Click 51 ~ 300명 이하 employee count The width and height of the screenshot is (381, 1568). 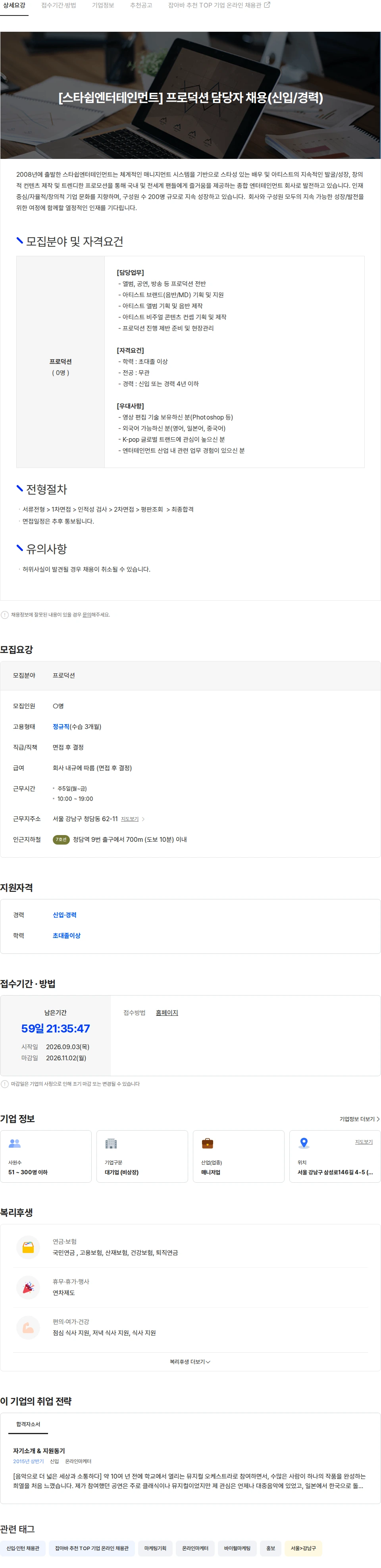click(28, 1172)
